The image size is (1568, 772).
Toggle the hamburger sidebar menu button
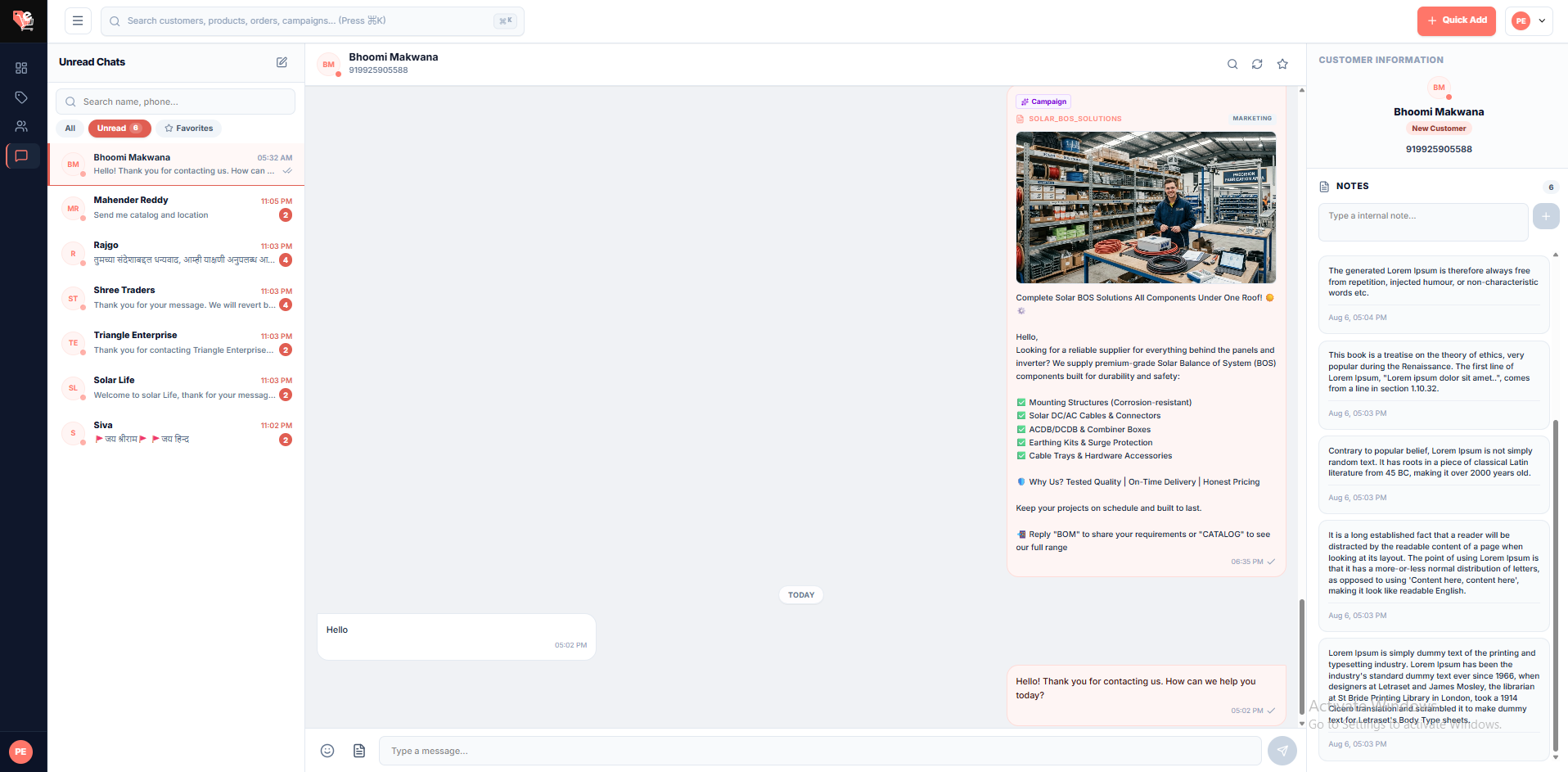78,20
